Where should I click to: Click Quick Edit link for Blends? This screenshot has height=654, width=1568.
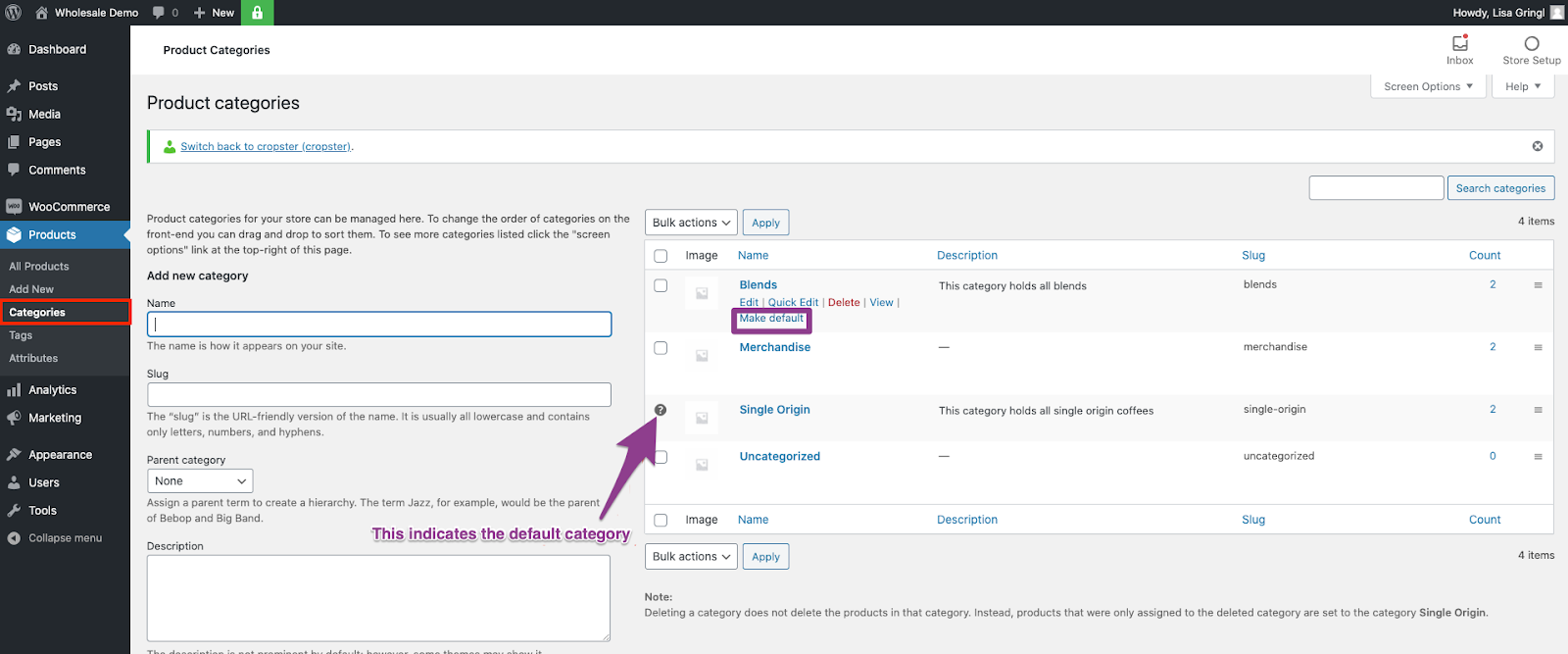click(793, 303)
